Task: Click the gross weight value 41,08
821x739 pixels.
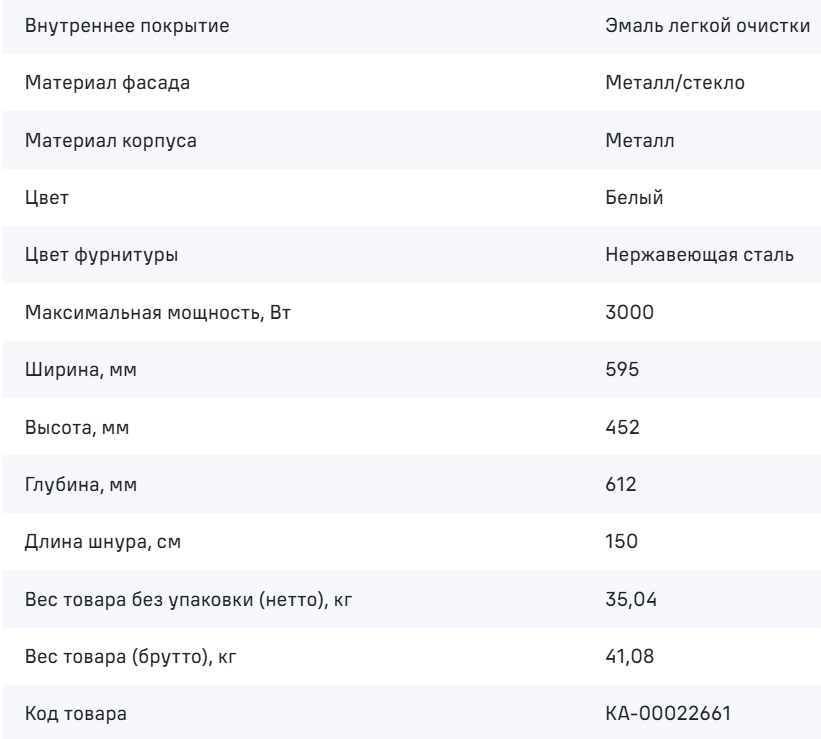Action: click(x=629, y=658)
